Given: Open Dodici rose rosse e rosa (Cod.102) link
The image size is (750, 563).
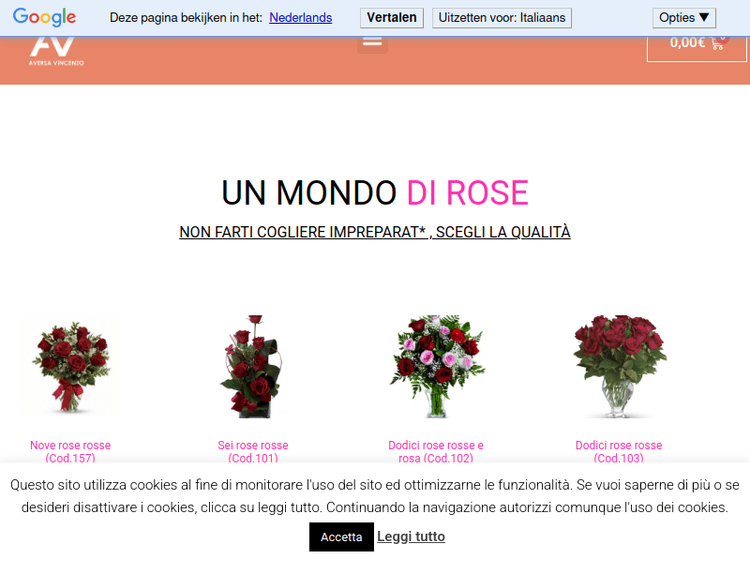Looking at the screenshot, I should tap(436, 452).
